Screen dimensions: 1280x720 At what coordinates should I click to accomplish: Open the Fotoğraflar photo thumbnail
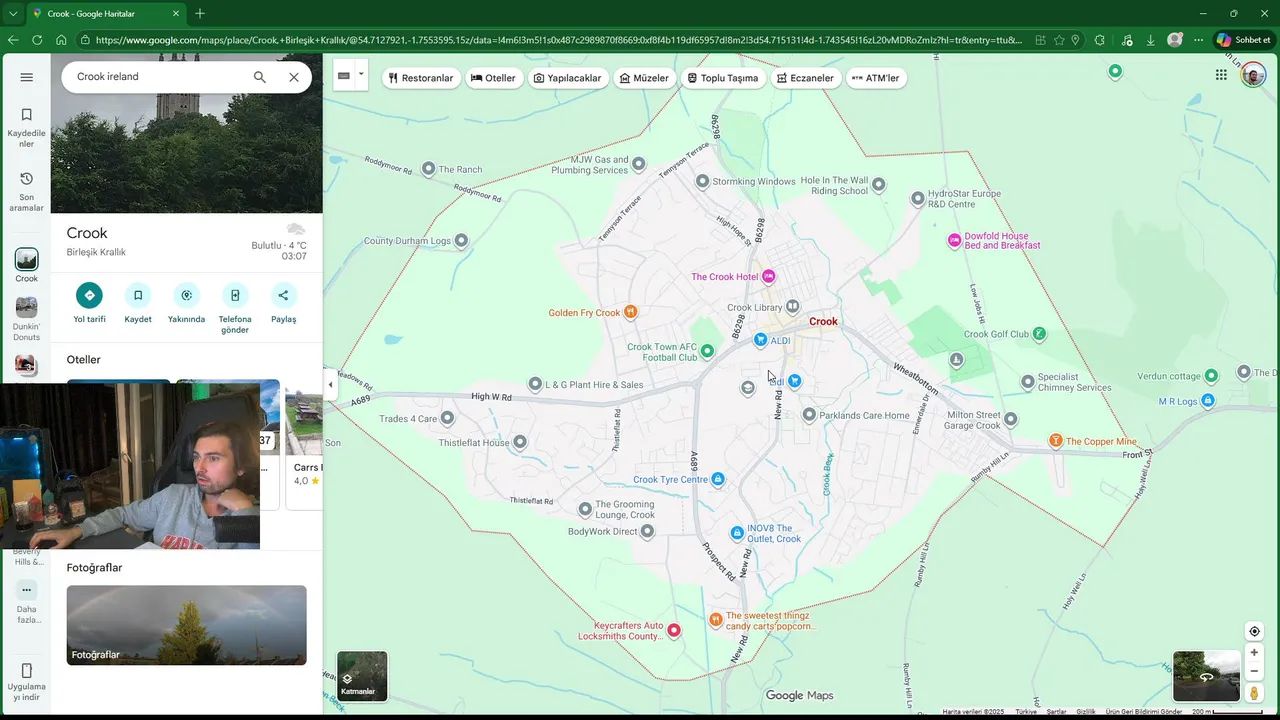click(186, 625)
